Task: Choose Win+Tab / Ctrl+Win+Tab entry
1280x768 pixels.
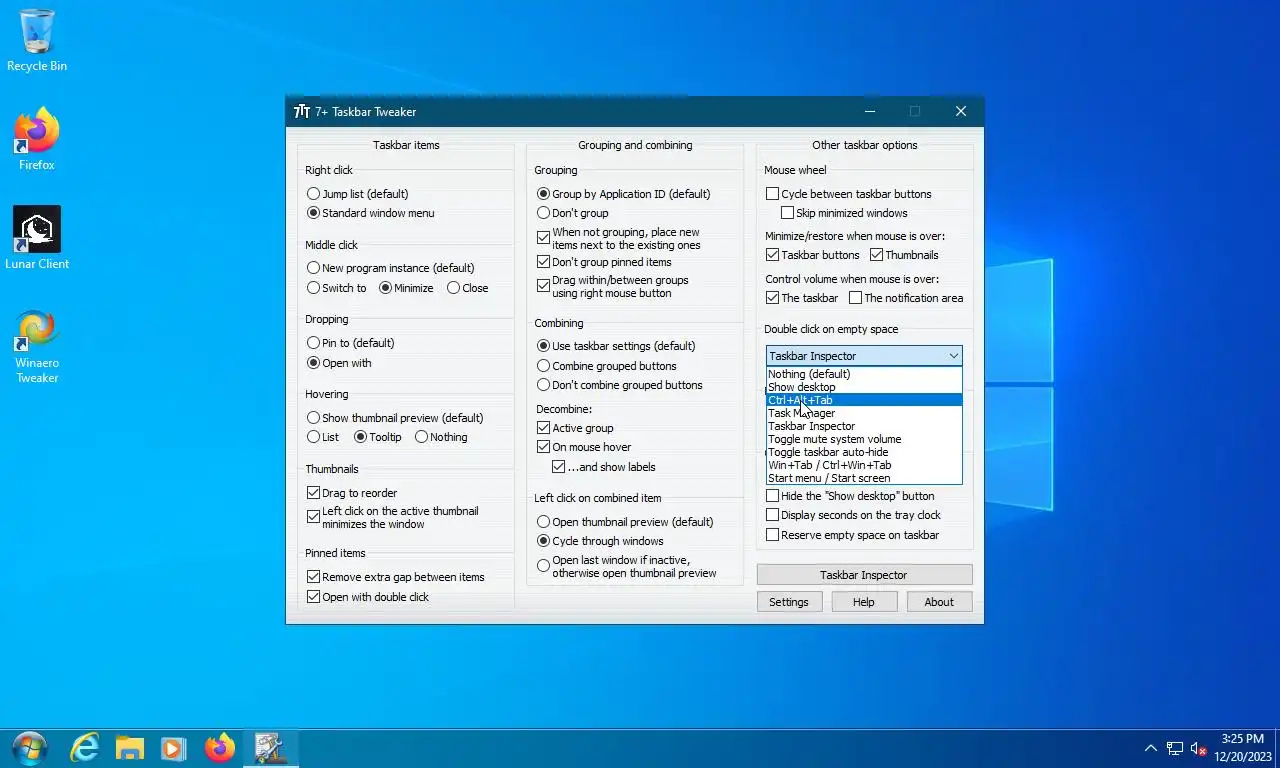Action: click(x=864, y=465)
